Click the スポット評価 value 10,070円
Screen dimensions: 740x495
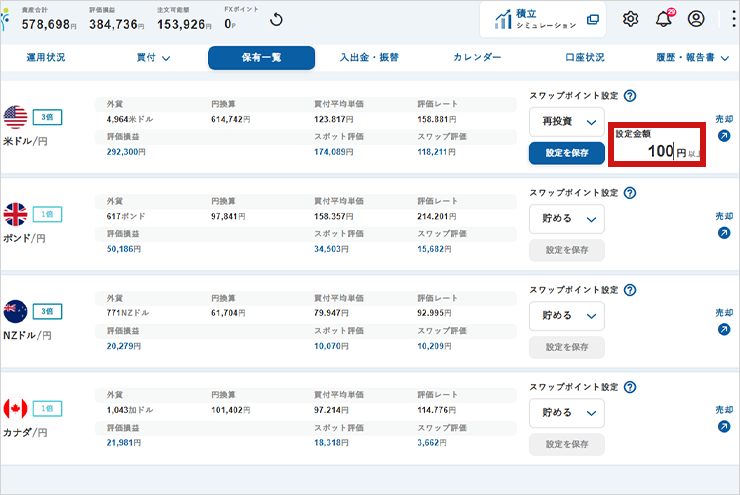331,346
